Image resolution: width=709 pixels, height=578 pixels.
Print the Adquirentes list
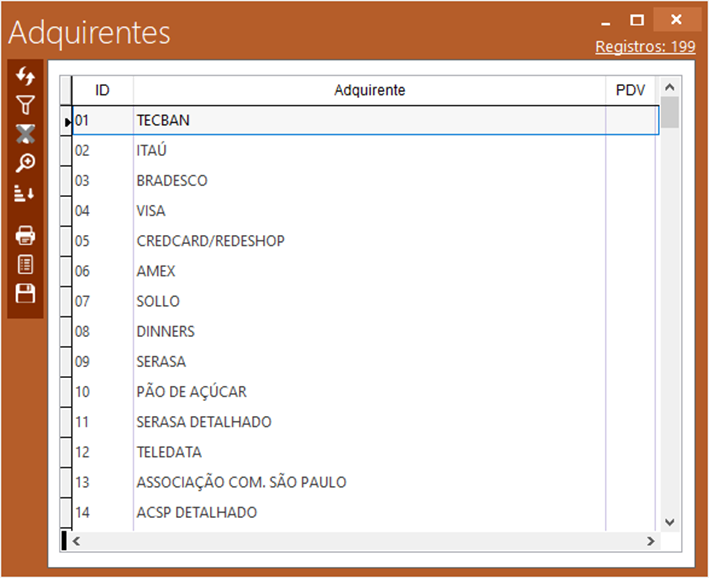tap(26, 236)
